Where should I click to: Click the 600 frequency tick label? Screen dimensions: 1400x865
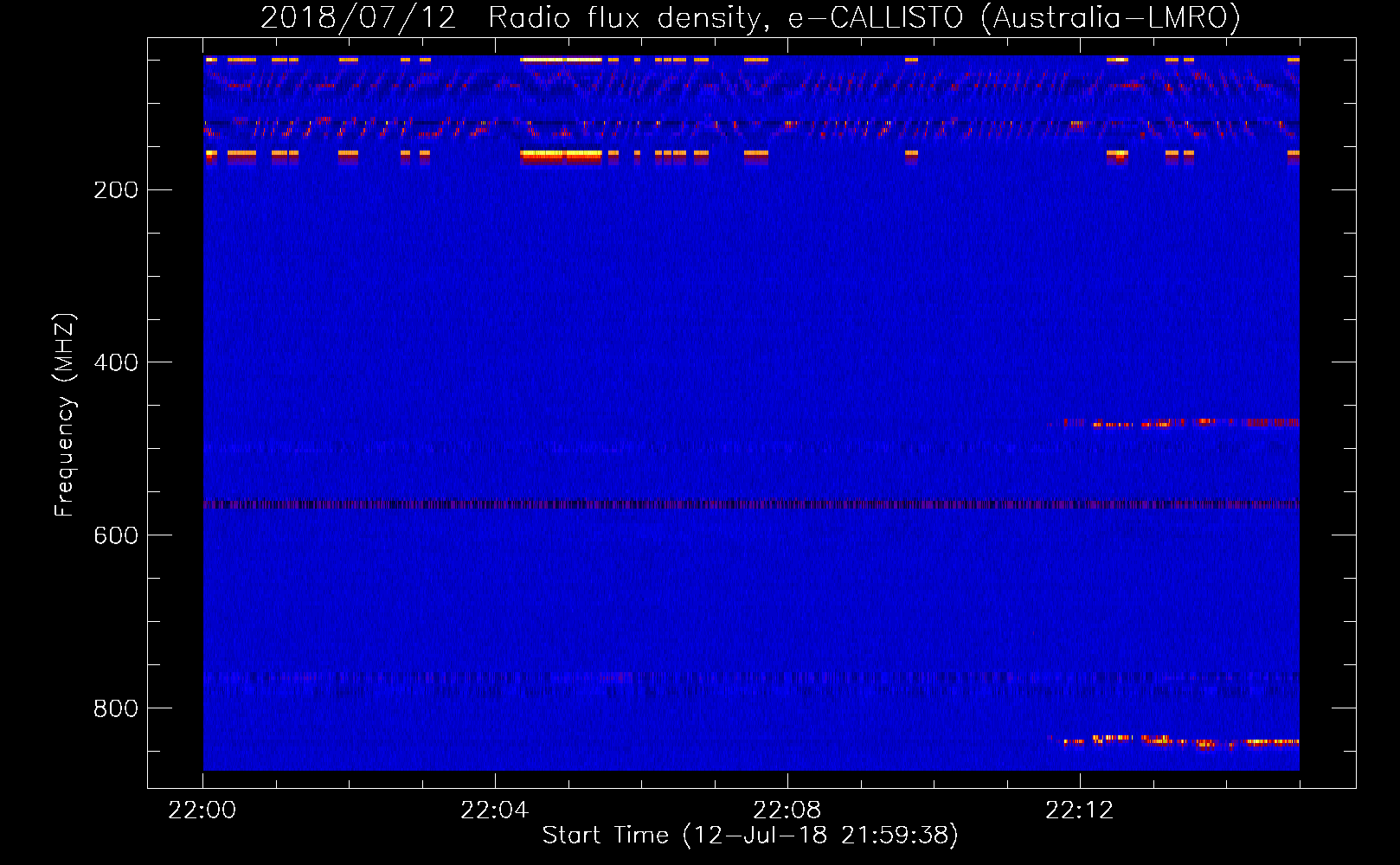pos(116,535)
